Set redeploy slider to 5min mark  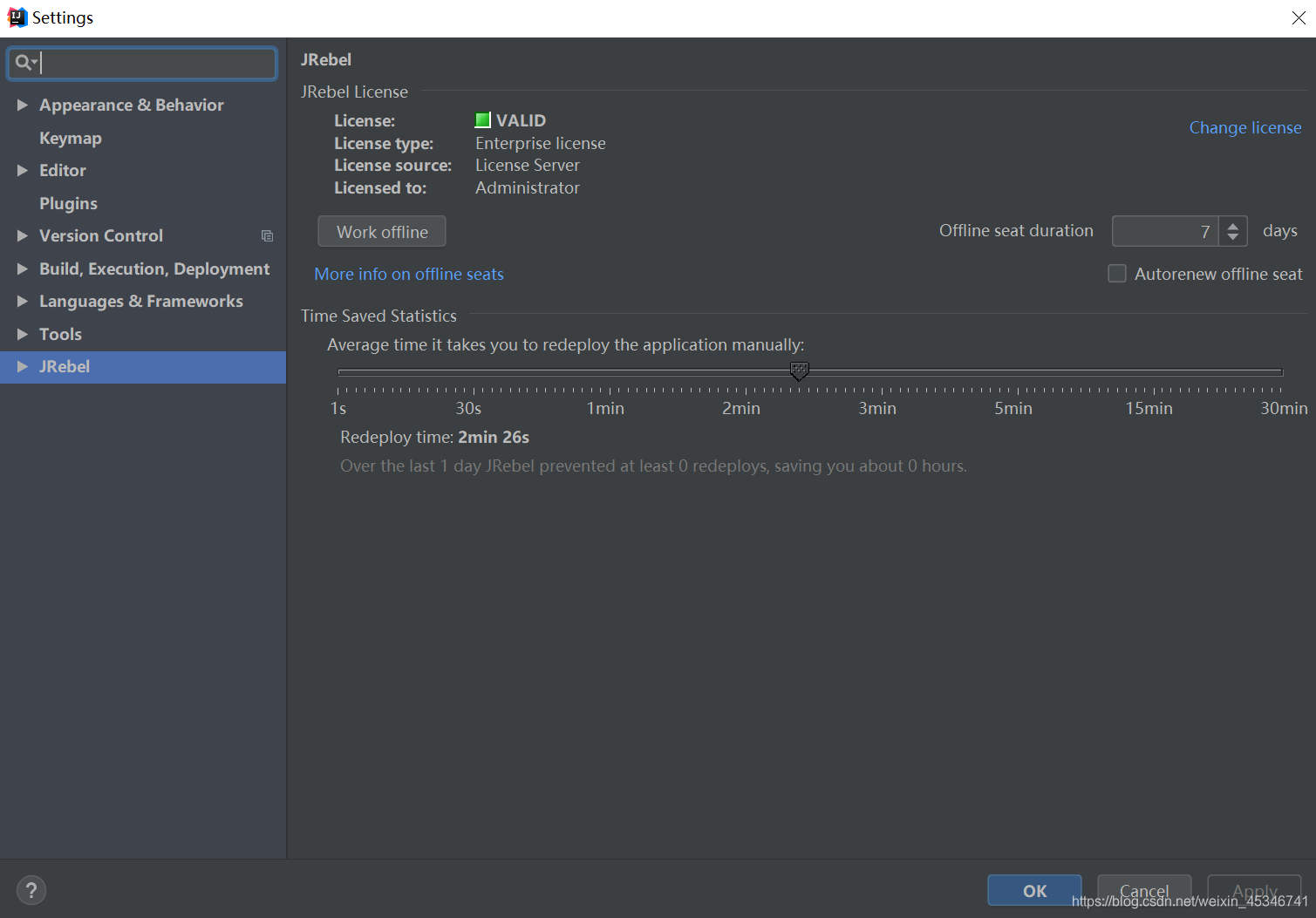(x=1018, y=372)
